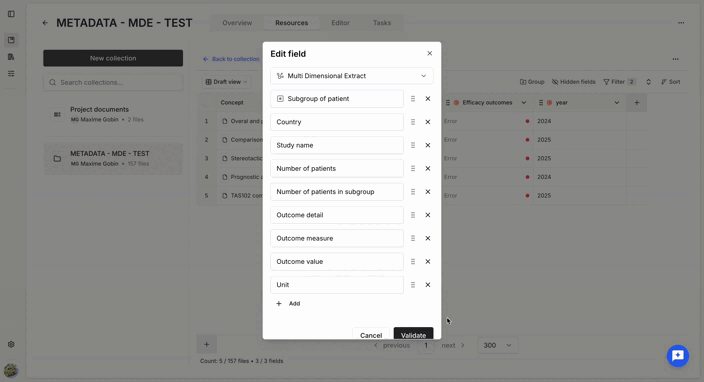
Task: Open the top-right more options menu
Action: [x=681, y=23]
